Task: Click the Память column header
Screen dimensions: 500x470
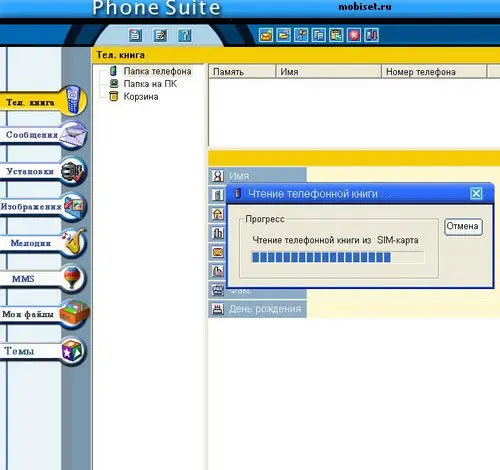Action: pos(242,72)
